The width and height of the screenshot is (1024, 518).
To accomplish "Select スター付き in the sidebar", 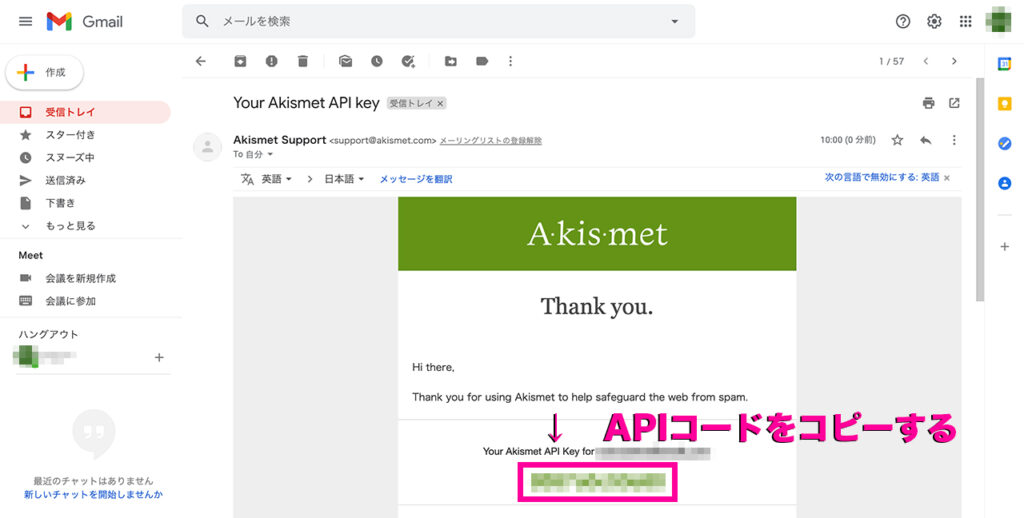I will [x=85, y=135].
